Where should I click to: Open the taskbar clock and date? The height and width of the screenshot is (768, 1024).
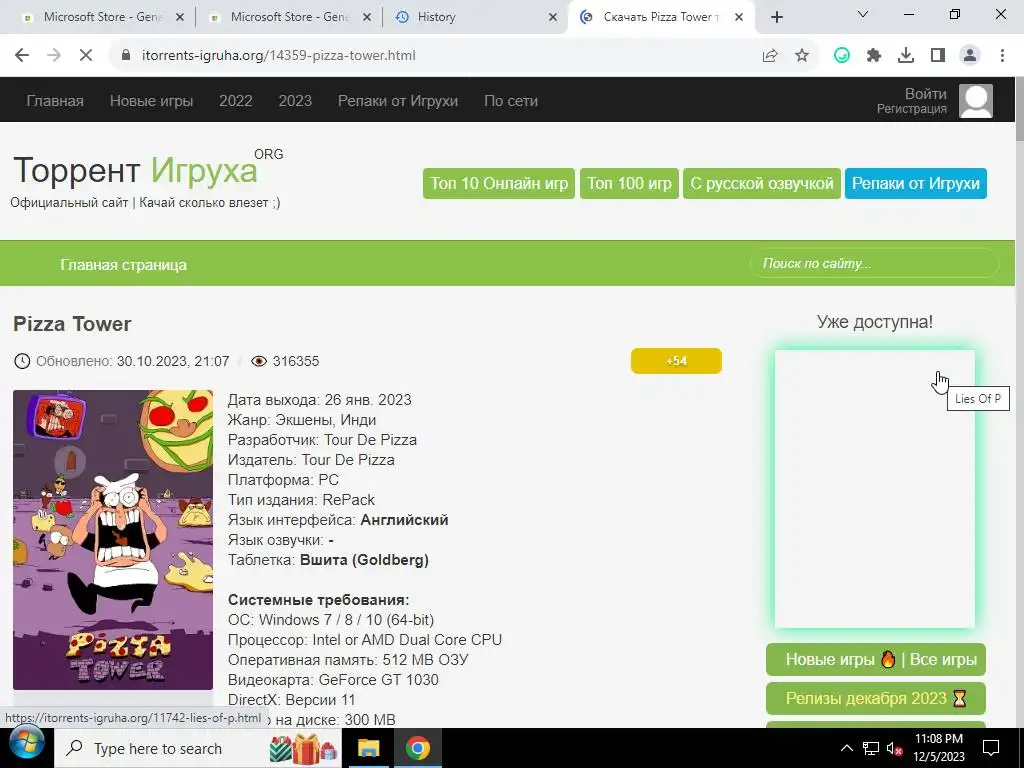coord(938,748)
